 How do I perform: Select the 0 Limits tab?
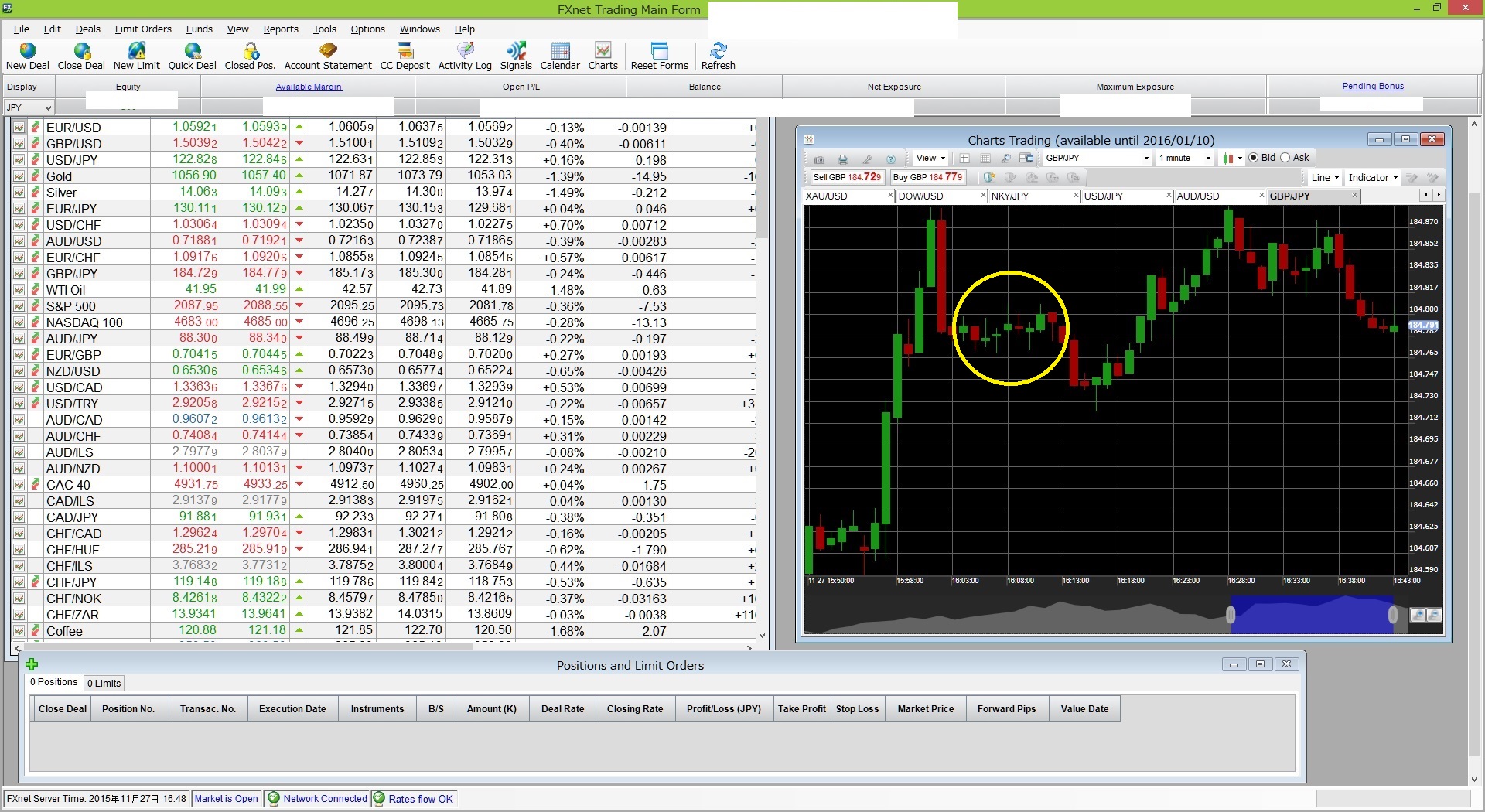point(104,683)
